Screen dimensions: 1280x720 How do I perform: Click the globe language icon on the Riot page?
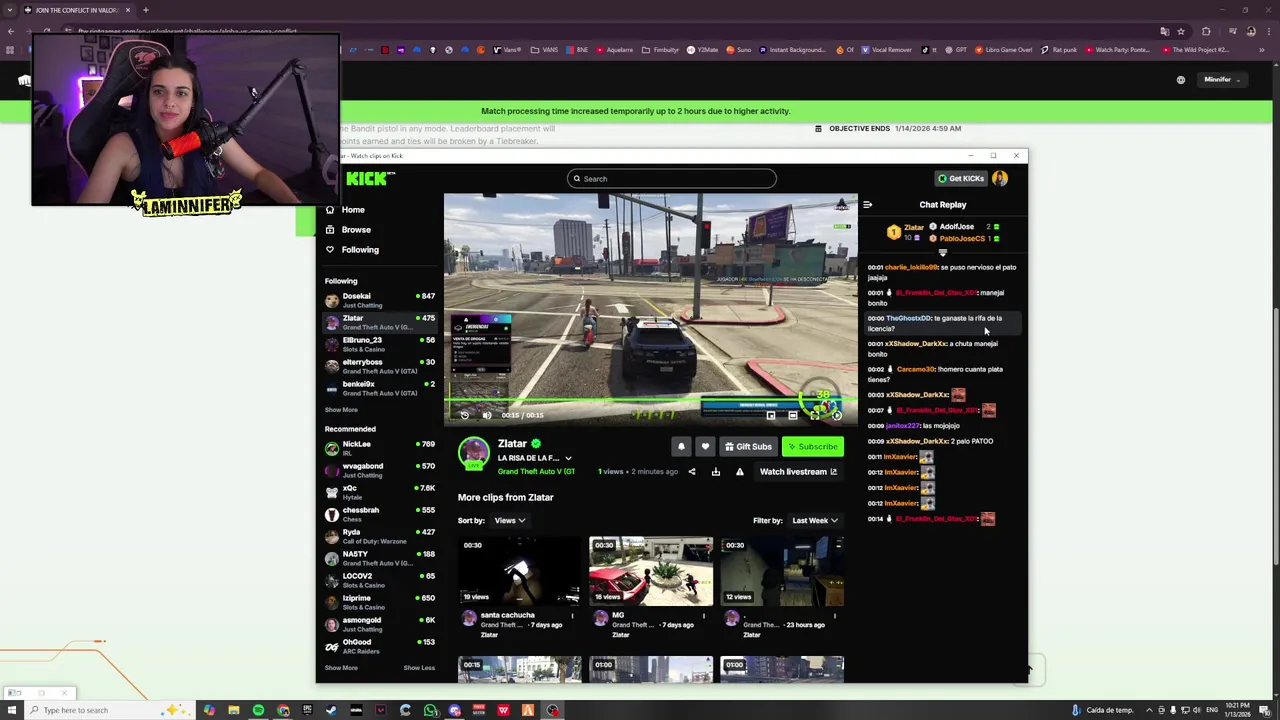(x=1181, y=80)
